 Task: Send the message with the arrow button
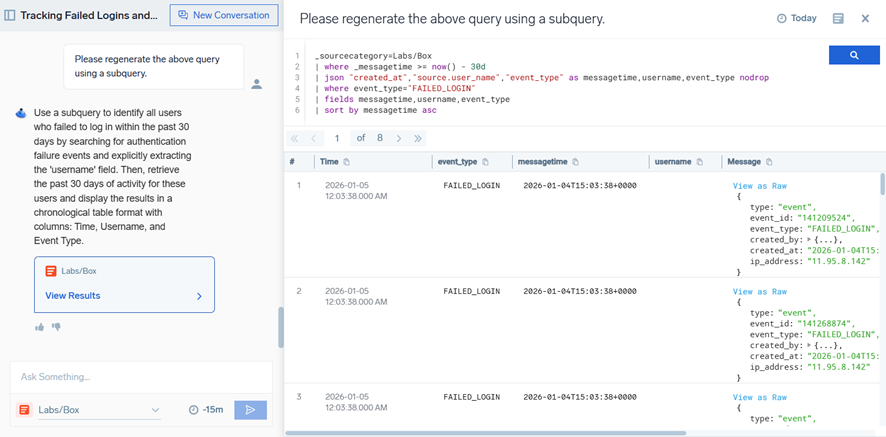click(x=250, y=409)
